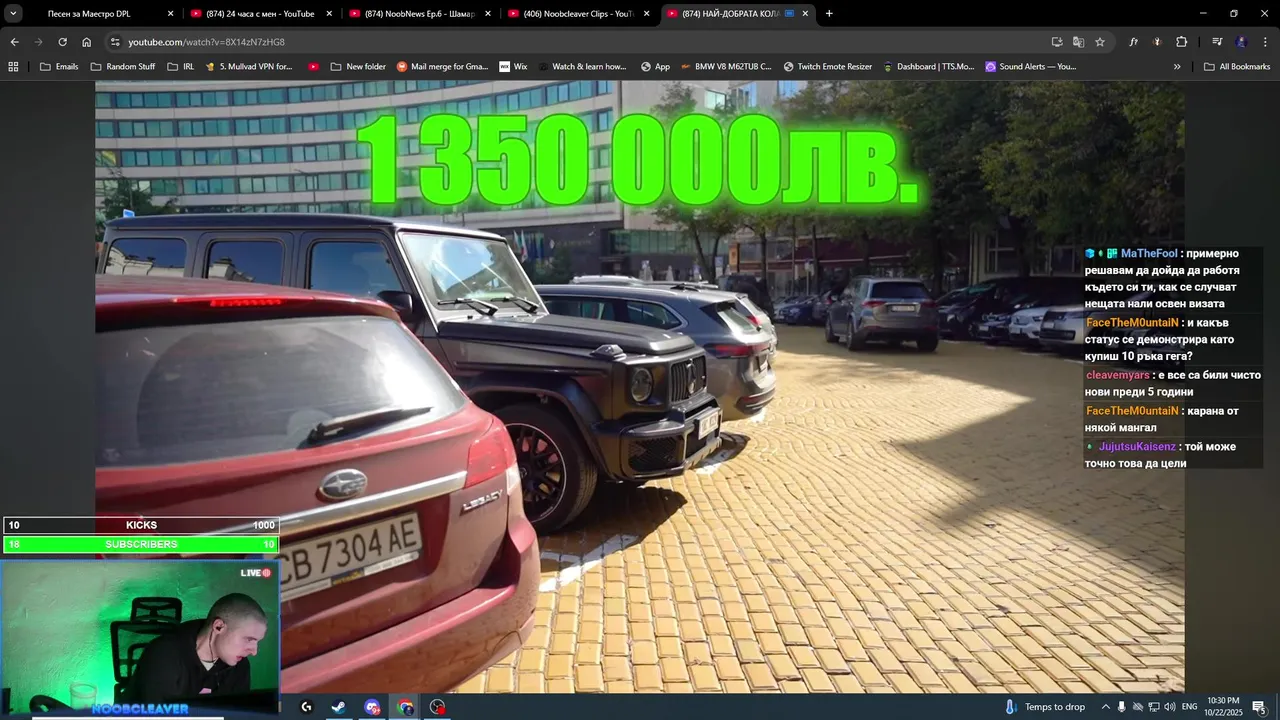Open the volume speaker tray icon

[1170, 707]
